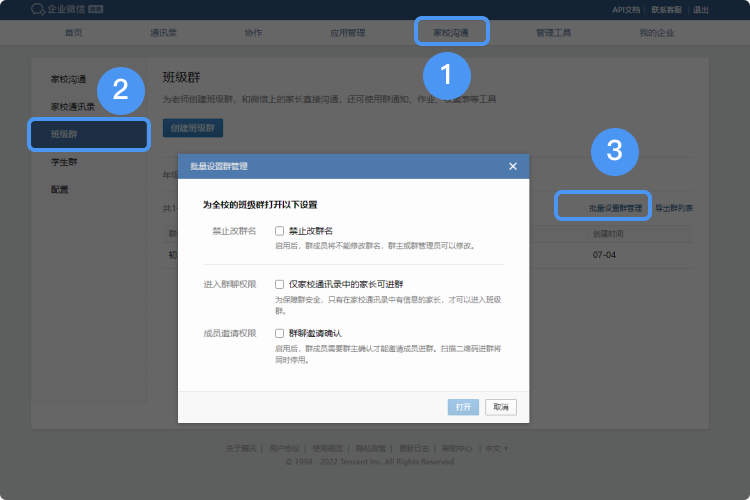Click the 批量设置群管理 link
The width and height of the screenshot is (750, 500).
pyautogui.click(x=615, y=208)
